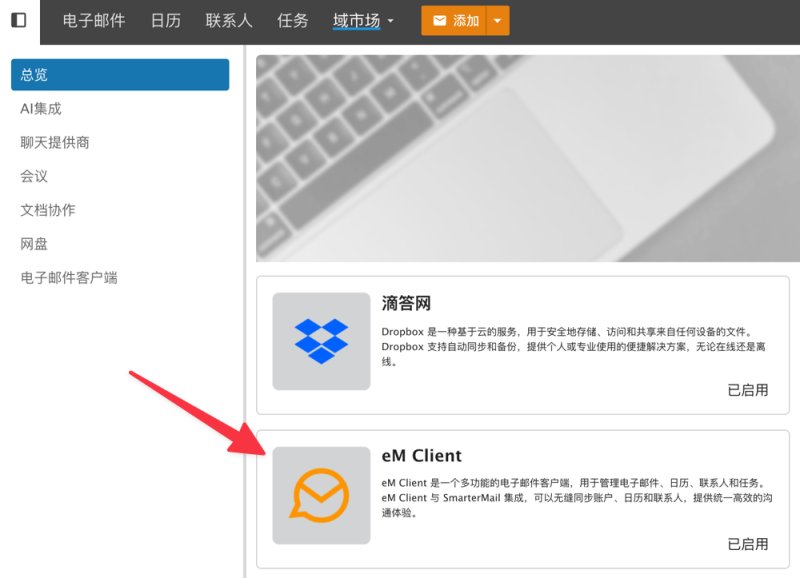Expand the 添加 button dropdown arrow
The width and height of the screenshot is (800, 578).
(x=497, y=20)
